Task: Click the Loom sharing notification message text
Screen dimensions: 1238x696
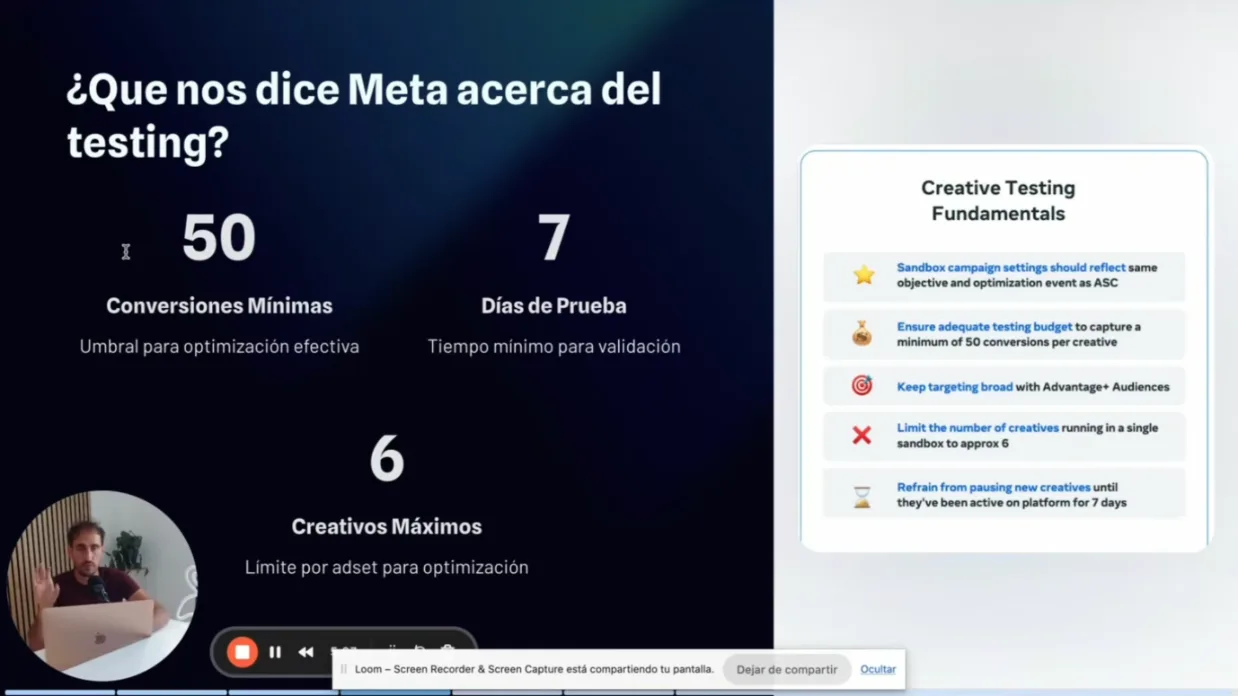Action: coord(534,669)
